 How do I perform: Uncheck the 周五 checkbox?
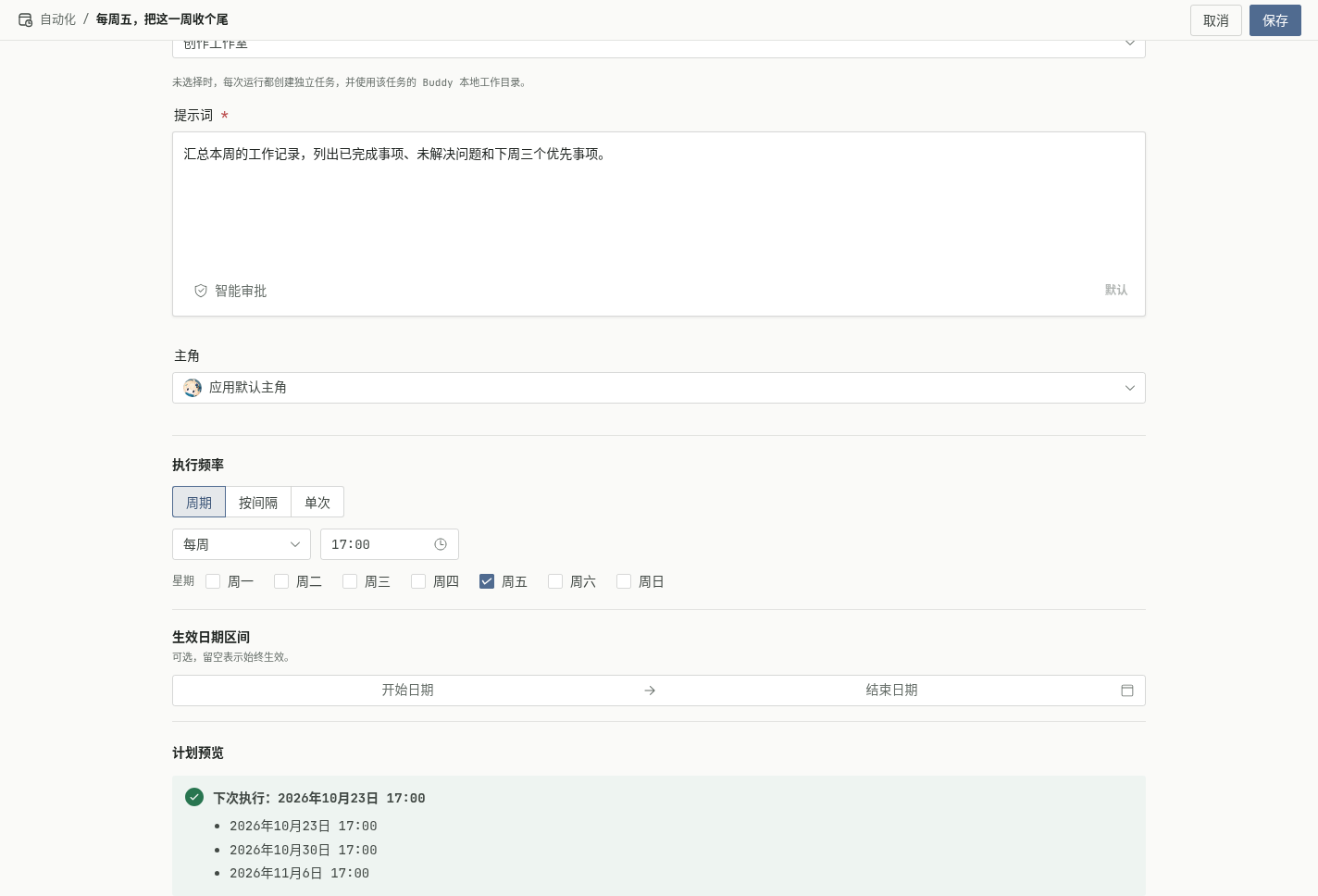(487, 581)
